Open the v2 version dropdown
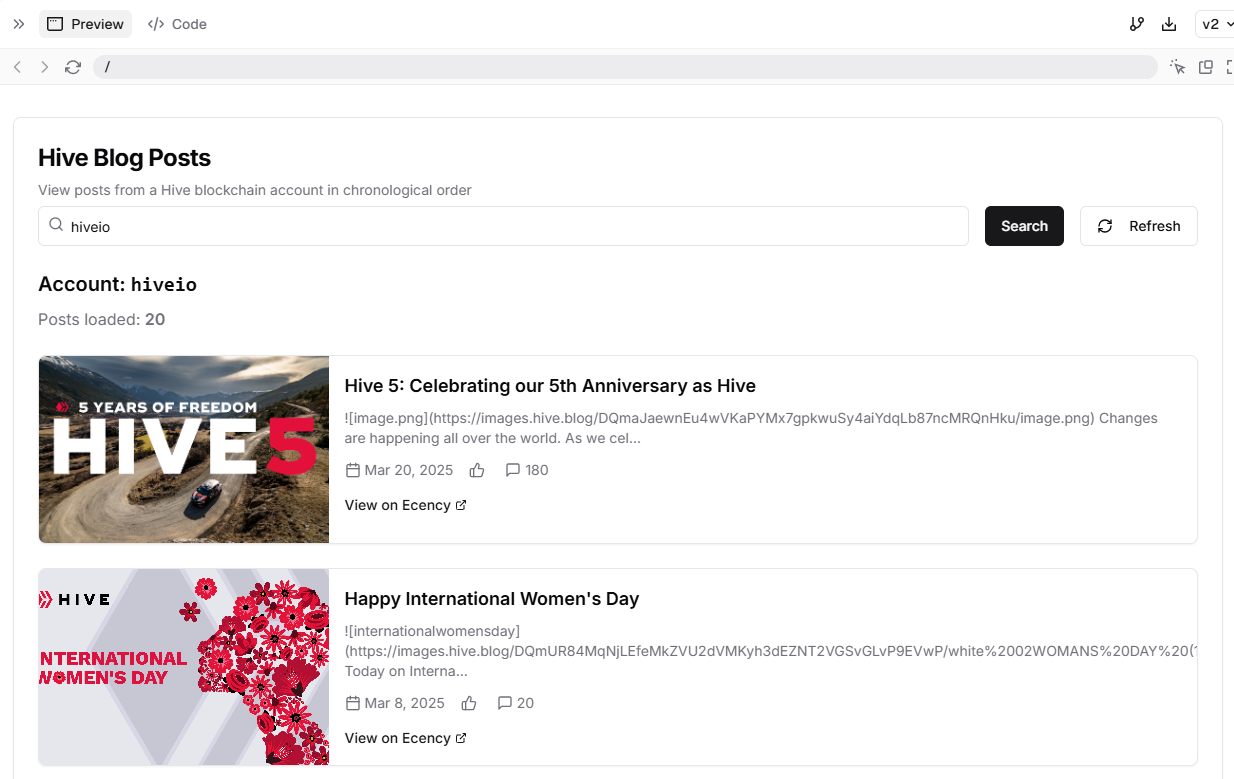 click(x=1216, y=24)
